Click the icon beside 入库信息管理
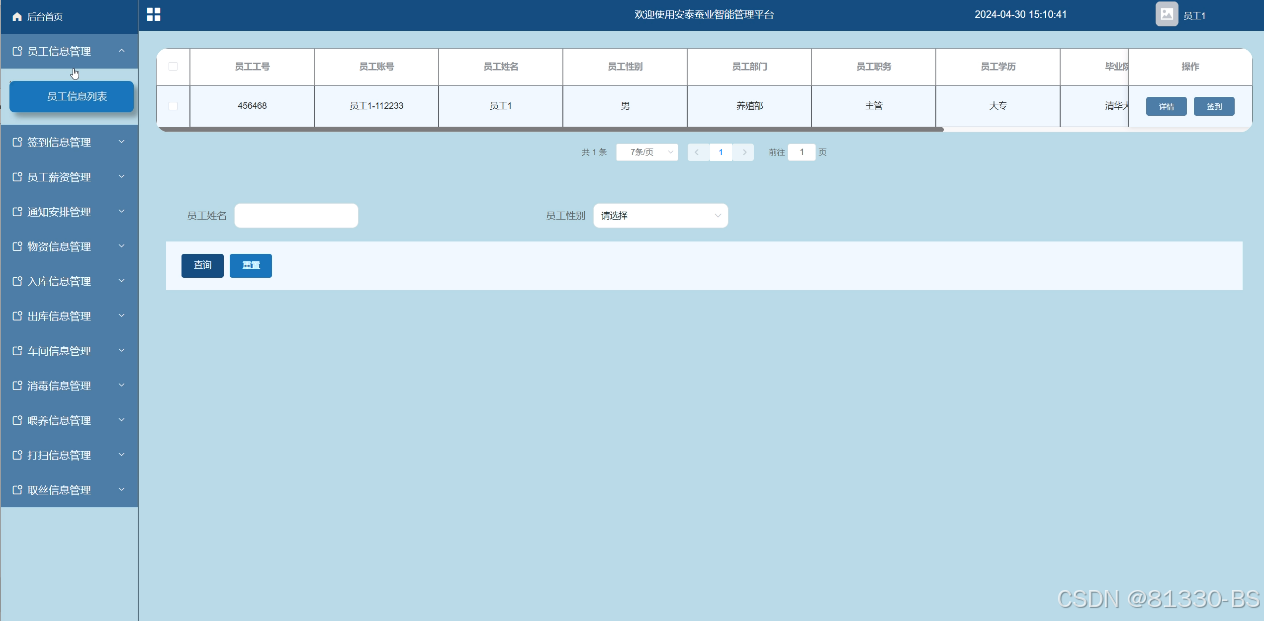The width and height of the screenshot is (1264, 621). pyautogui.click(x=17, y=281)
